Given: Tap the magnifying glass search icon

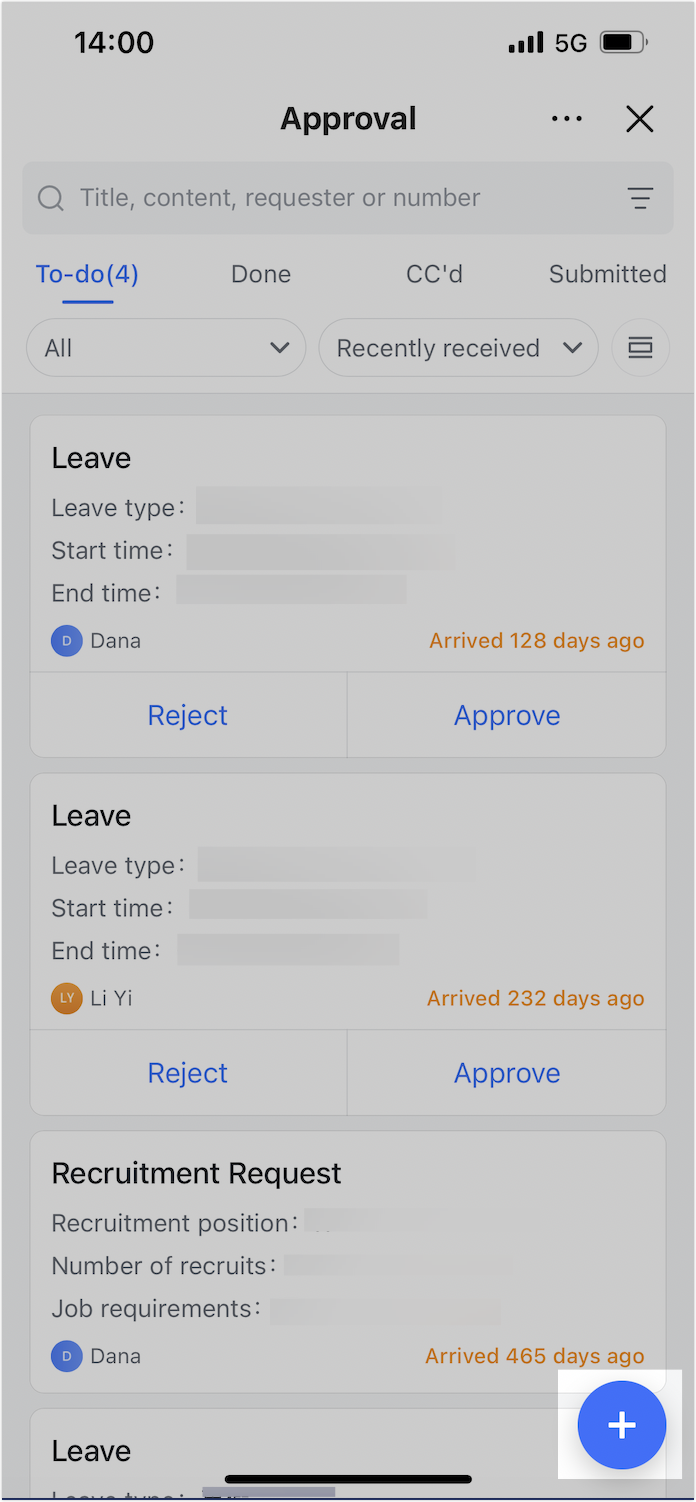Looking at the screenshot, I should (50, 198).
